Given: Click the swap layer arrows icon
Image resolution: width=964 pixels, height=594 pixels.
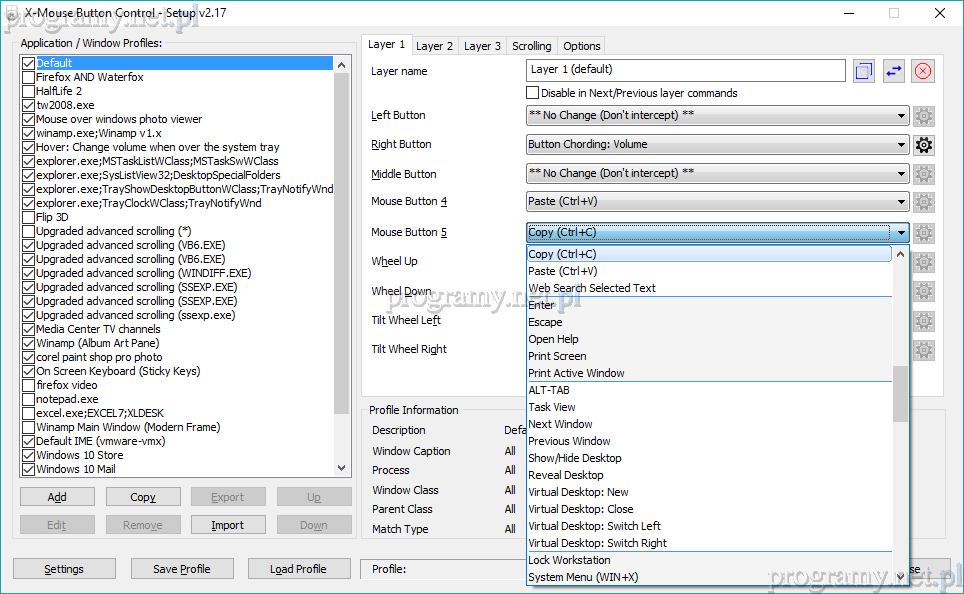Looking at the screenshot, I should tap(893, 71).
